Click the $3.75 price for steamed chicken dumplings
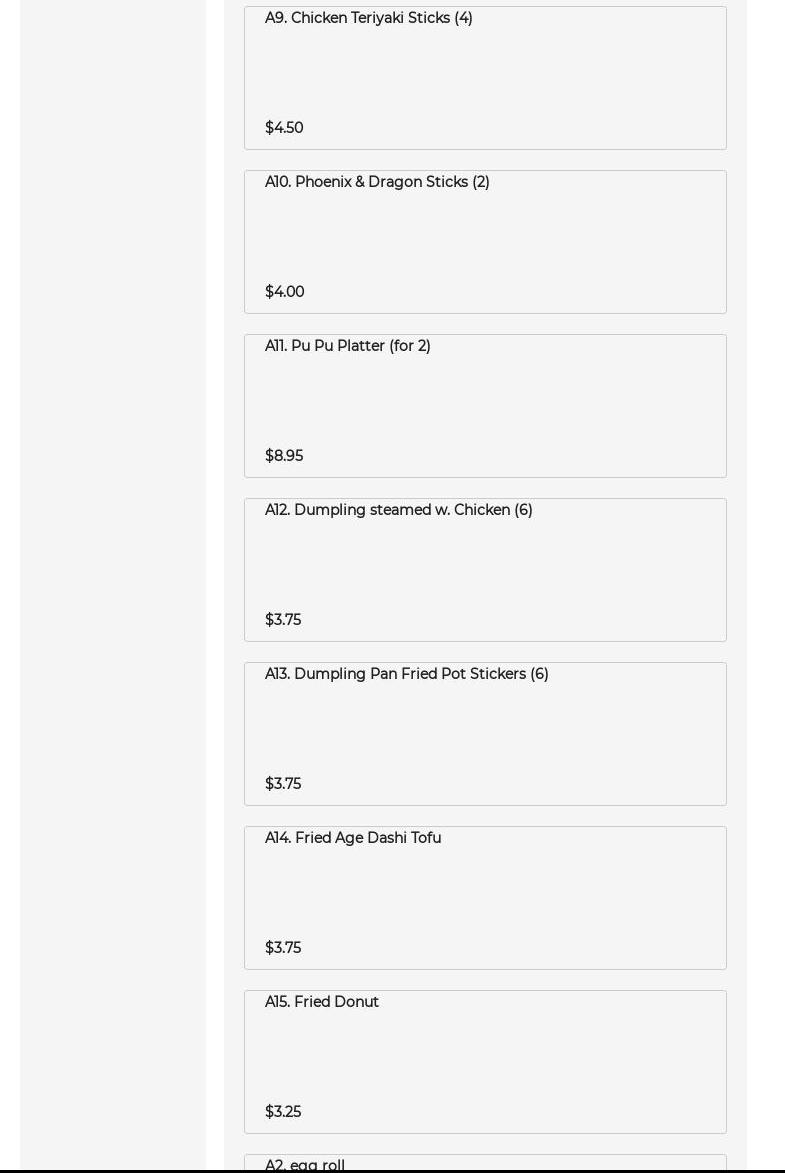This screenshot has height=1173, width=785. point(283,620)
